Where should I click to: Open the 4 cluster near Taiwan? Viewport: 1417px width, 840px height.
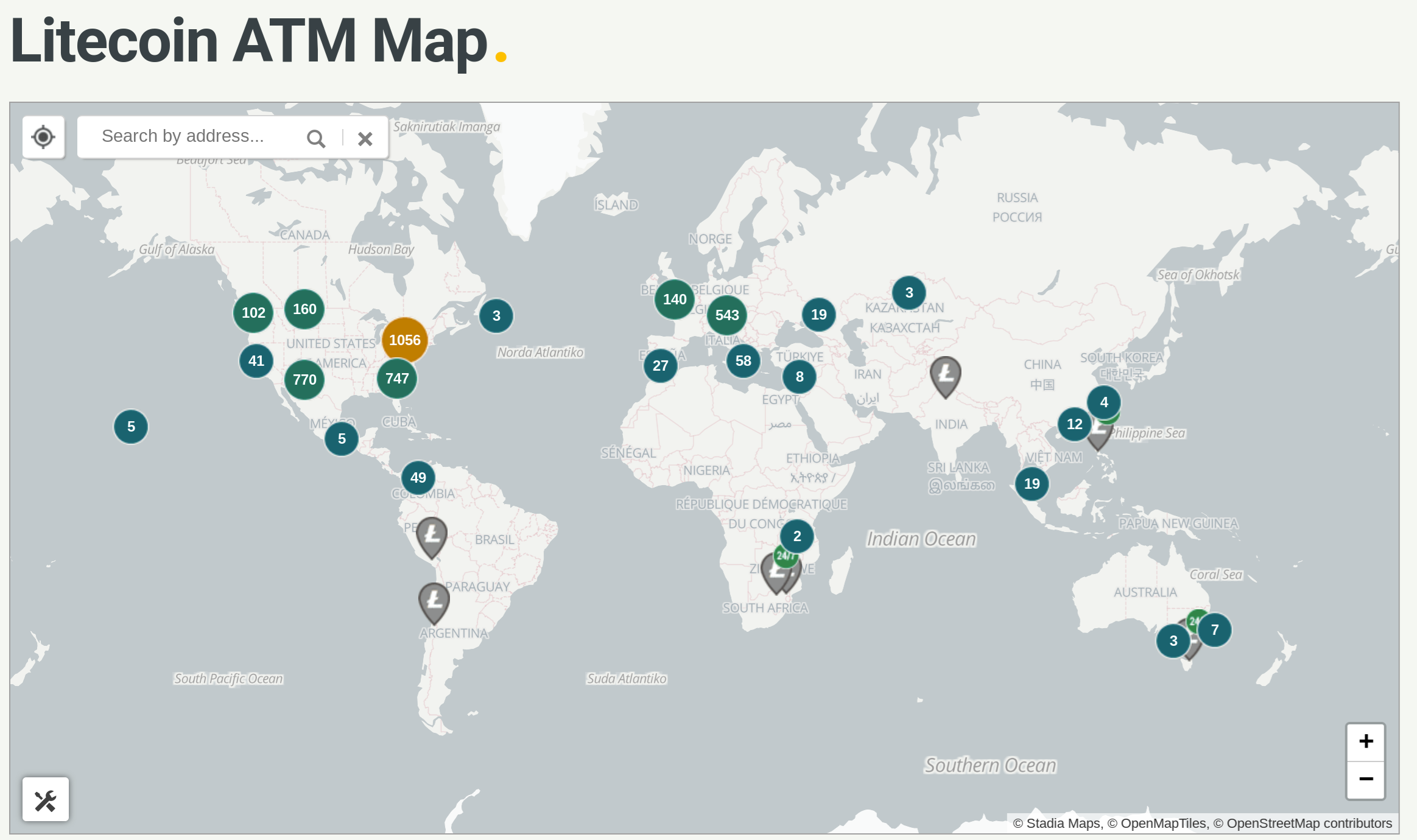[x=1104, y=402]
